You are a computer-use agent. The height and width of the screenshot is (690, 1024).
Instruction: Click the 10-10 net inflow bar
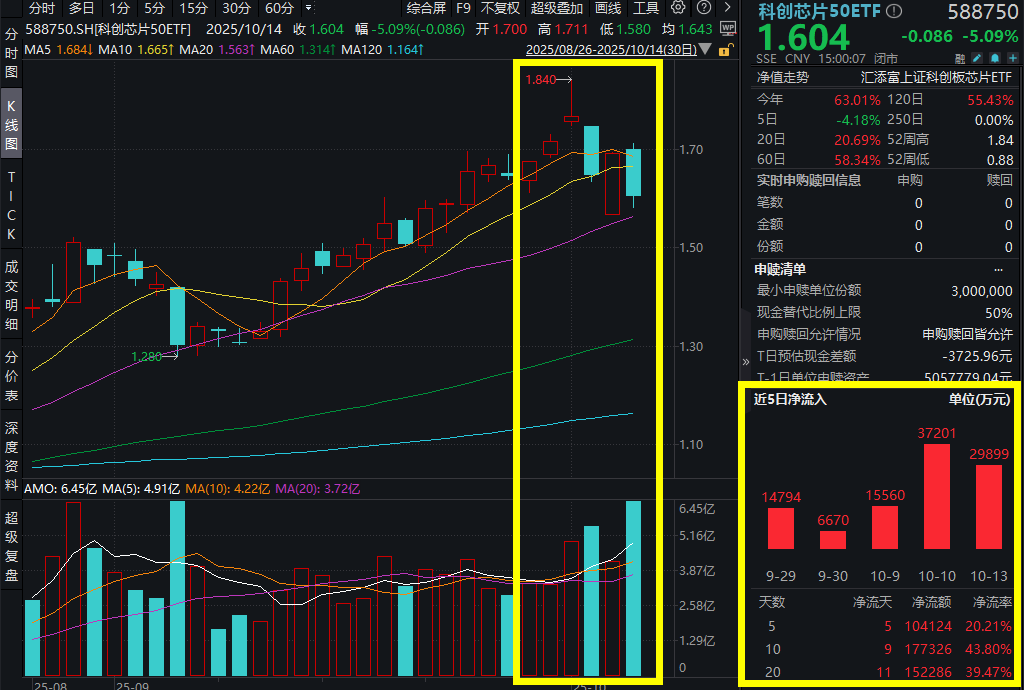tap(937, 495)
